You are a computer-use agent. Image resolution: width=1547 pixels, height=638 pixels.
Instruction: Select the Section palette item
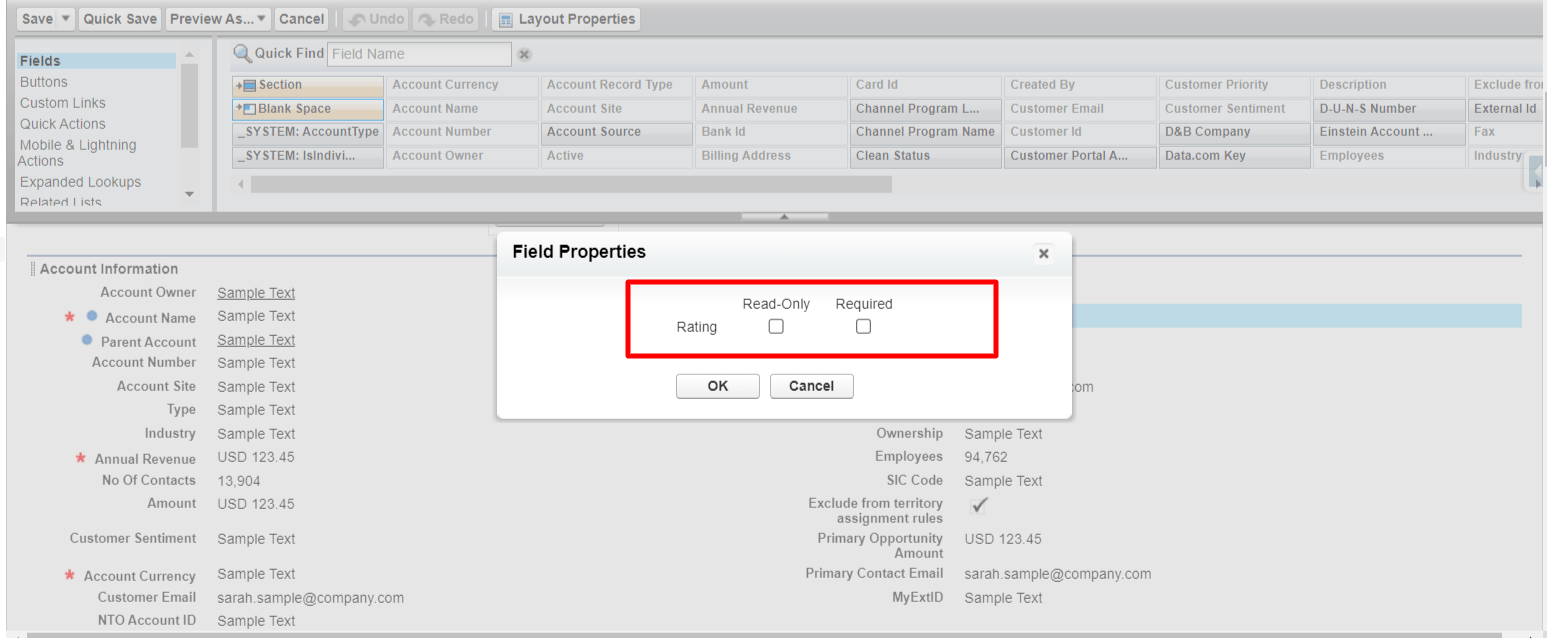(x=308, y=85)
